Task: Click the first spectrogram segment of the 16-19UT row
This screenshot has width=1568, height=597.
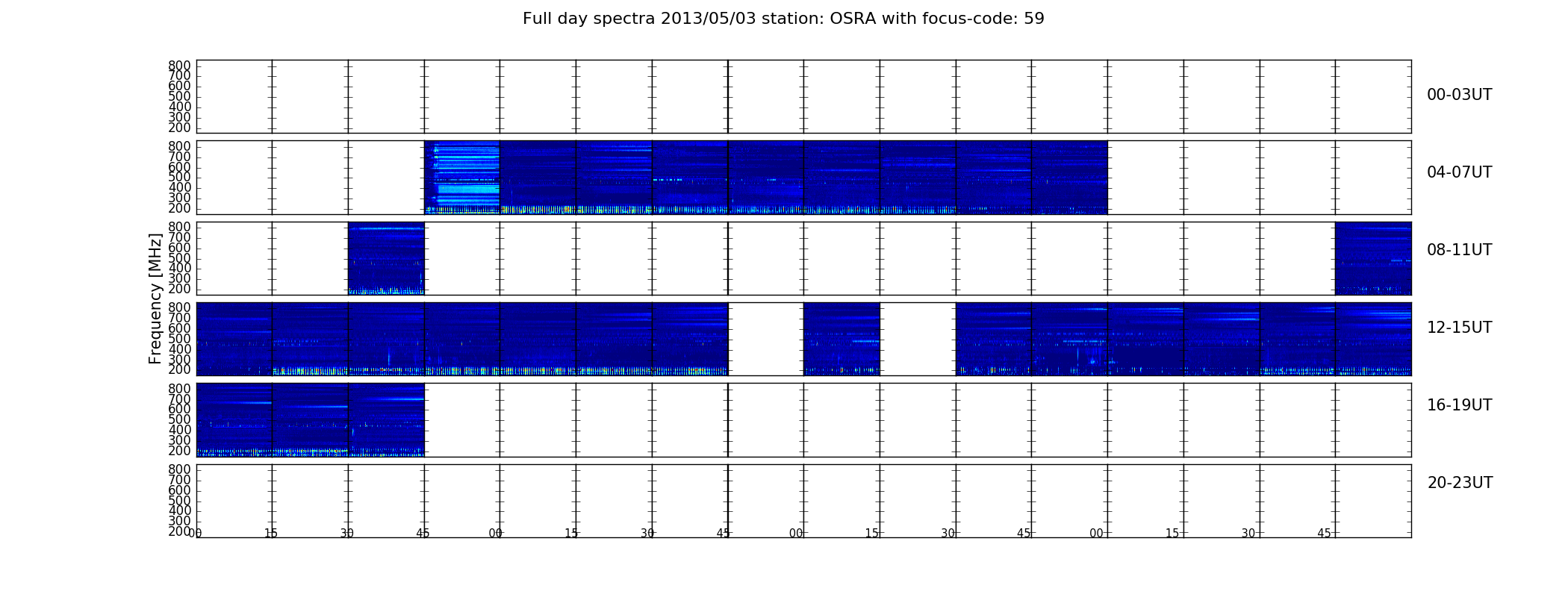Action: tap(234, 420)
